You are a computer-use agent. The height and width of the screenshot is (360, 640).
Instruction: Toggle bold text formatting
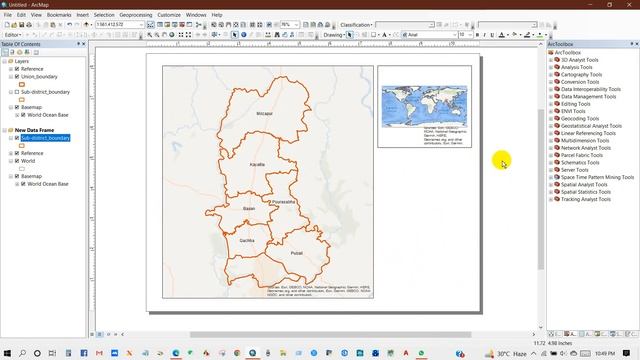click(477, 35)
